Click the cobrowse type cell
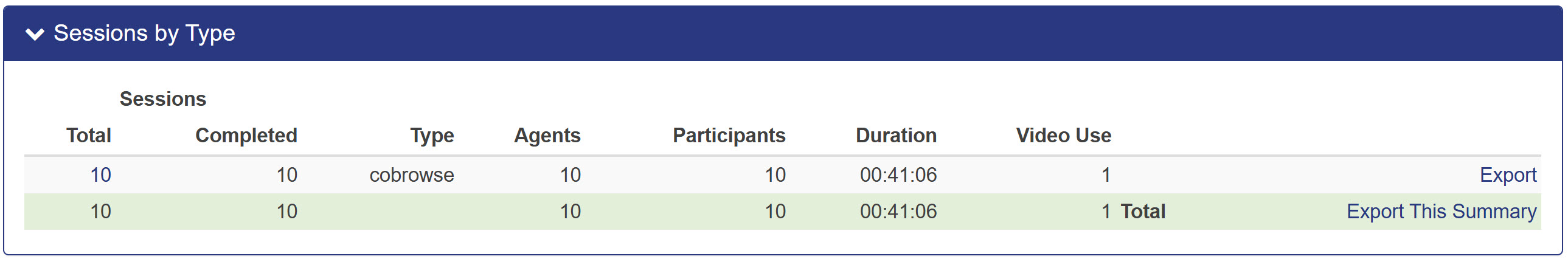The width and height of the screenshot is (1568, 259). pyautogui.click(x=412, y=175)
